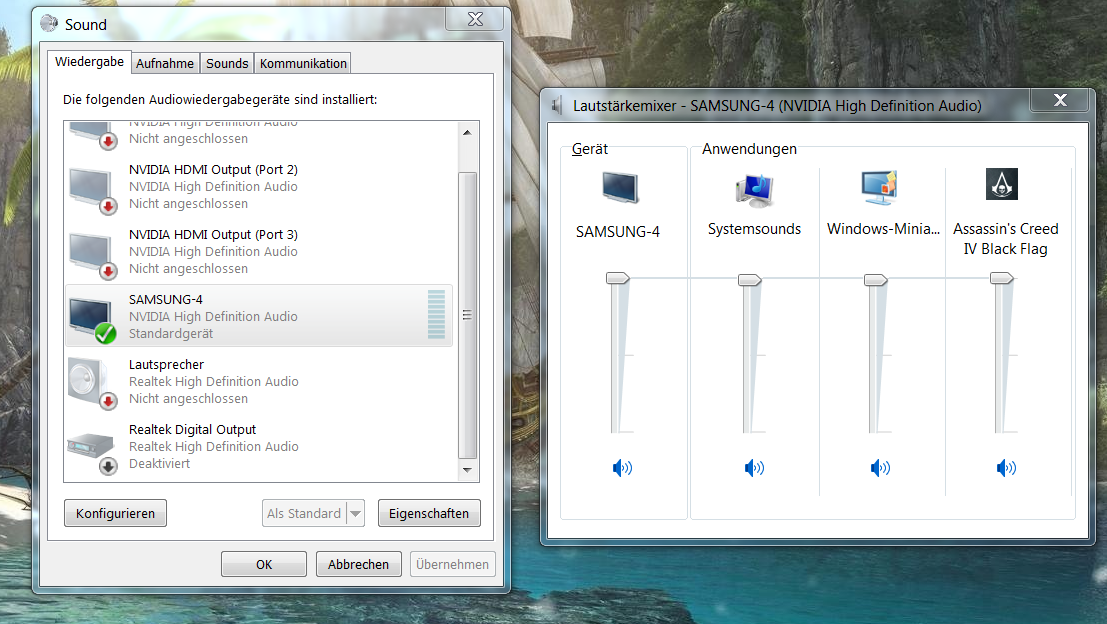
Task: Open the Als Standard dropdown arrow
Action: pos(356,513)
